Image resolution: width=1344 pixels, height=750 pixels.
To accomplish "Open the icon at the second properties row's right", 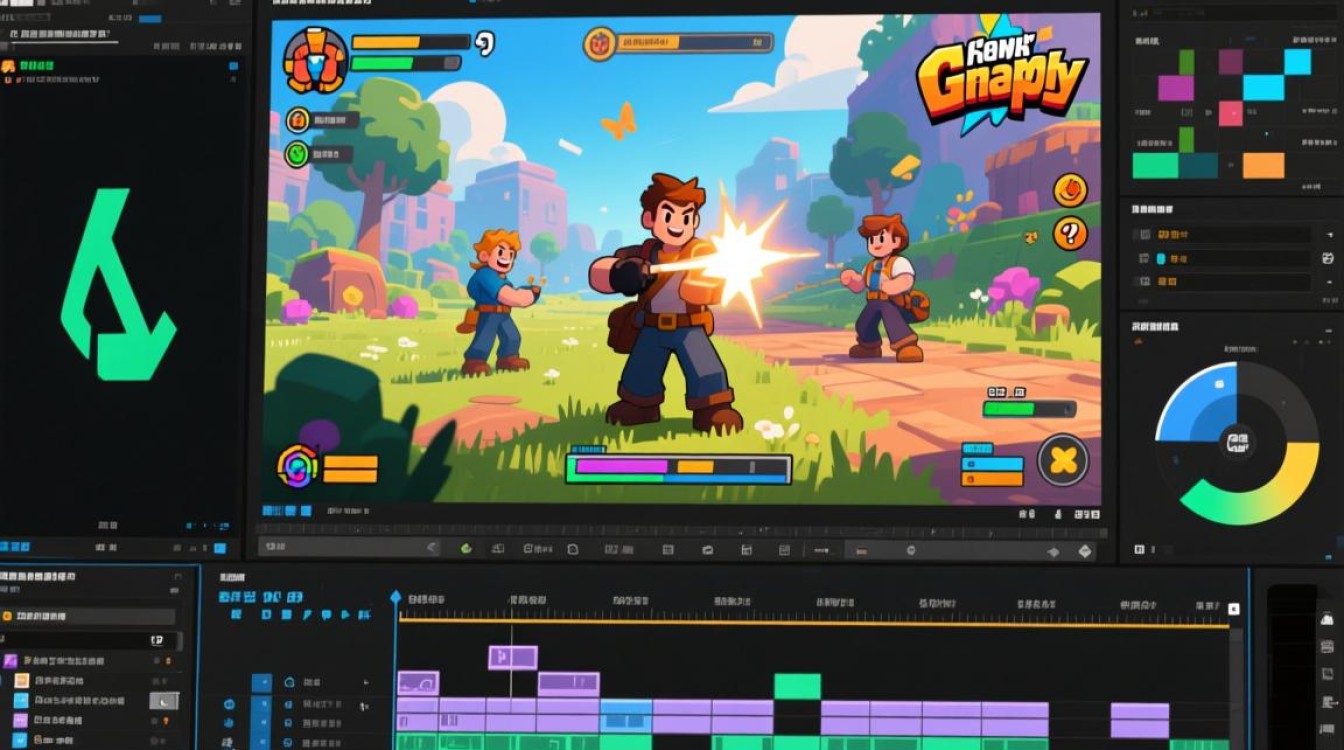I will click(x=1327, y=259).
